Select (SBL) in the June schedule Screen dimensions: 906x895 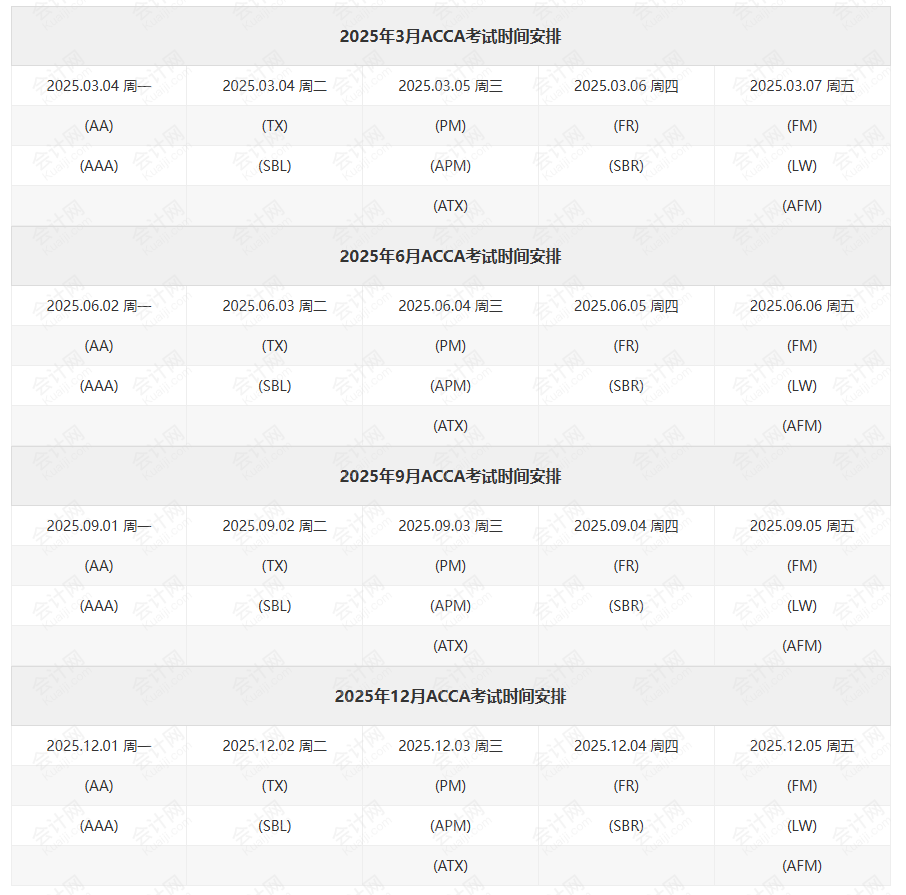[274, 386]
